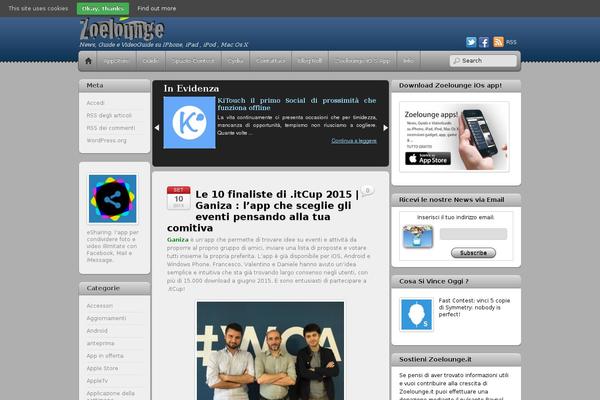Accept cookies with Okay, thanks button
This screenshot has width=600, height=400.
tap(103, 8)
